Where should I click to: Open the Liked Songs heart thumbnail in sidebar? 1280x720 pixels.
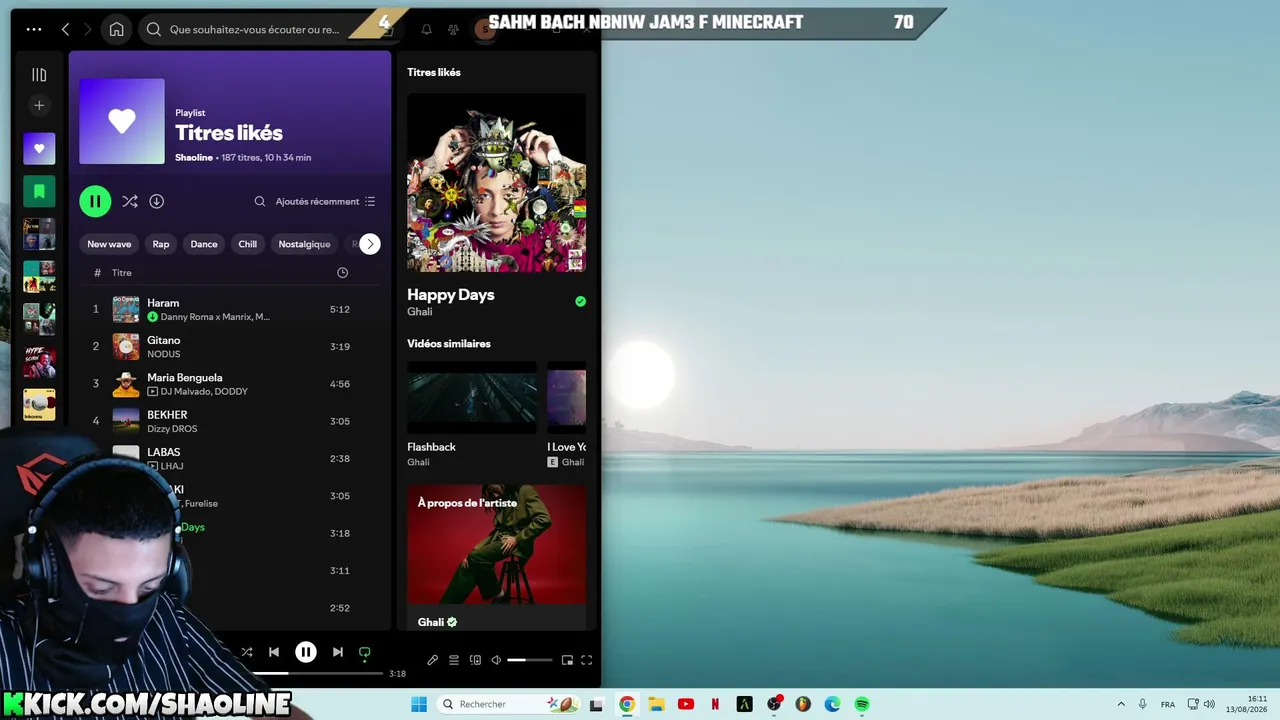39,148
